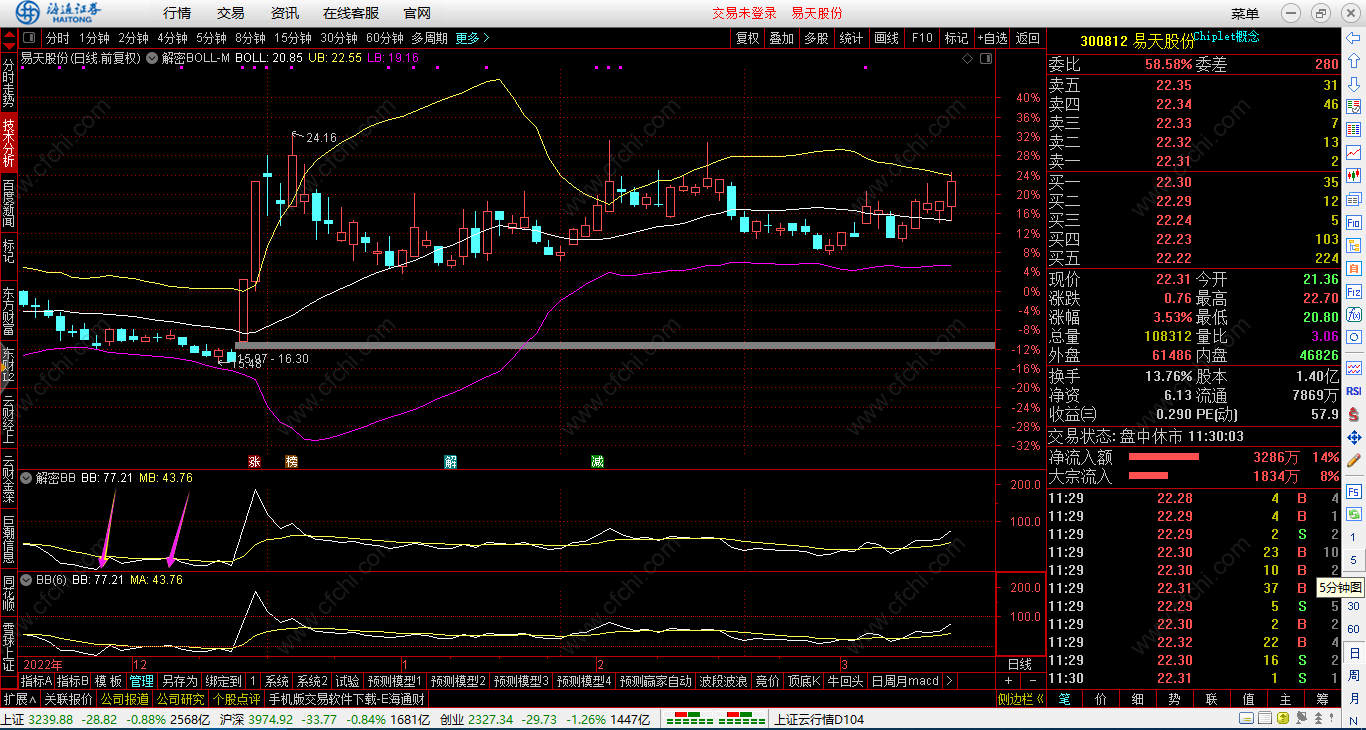Toggle 多股 multi-stock view button
This screenshot has height=730, width=1366.
pyautogui.click(x=816, y=38)
